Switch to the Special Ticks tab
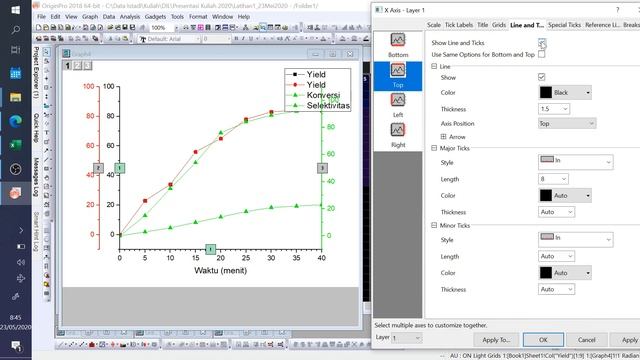The width and height of the screenshot is (640, 360). coord(564,25)
